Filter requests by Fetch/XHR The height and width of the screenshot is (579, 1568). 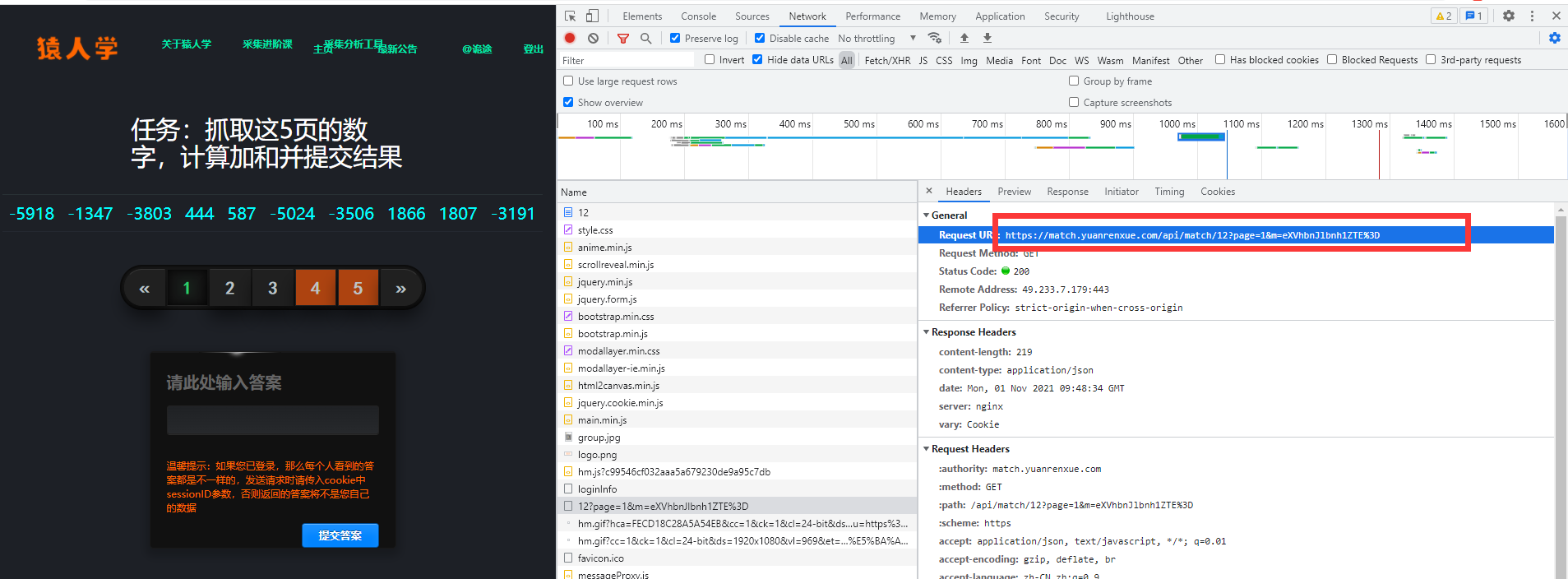pos(887,60)
